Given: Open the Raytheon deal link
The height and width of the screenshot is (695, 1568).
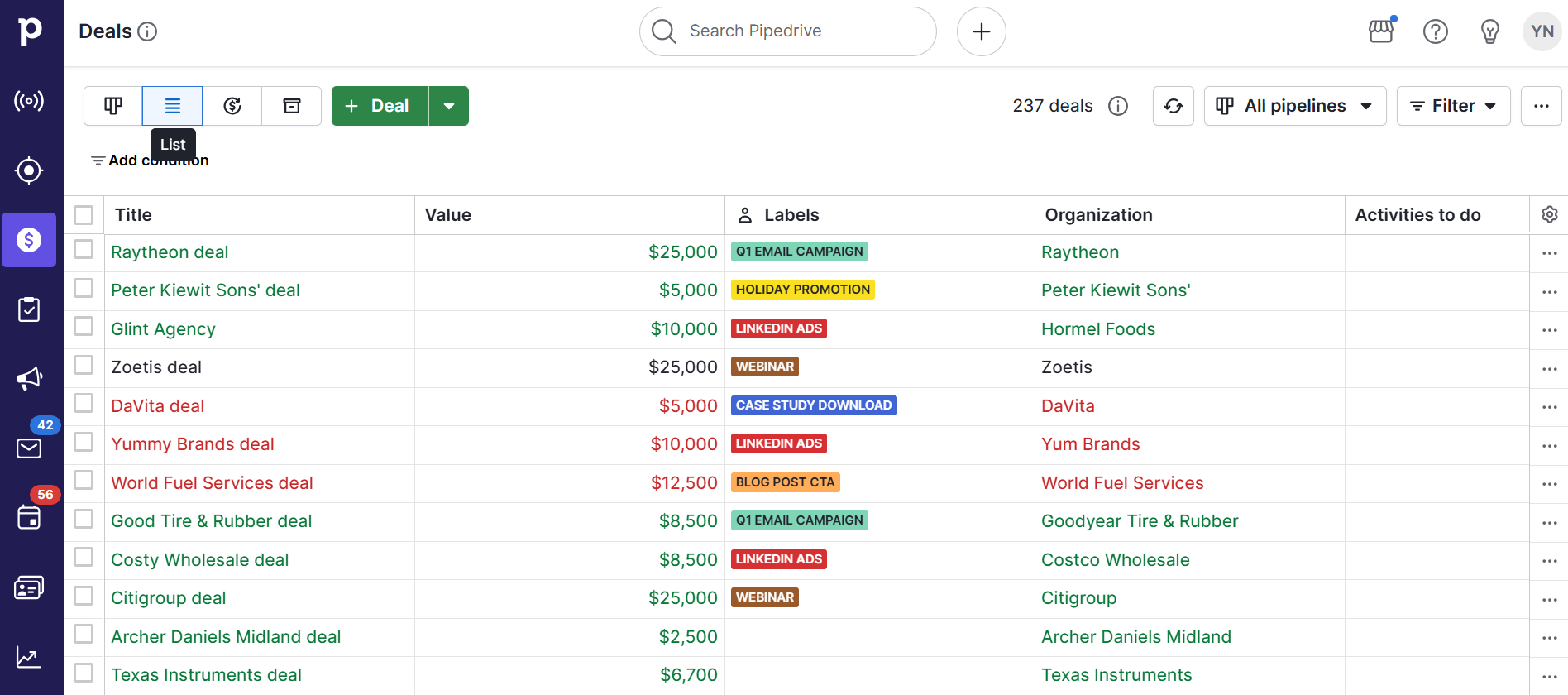Looking at the screenshot, I should [x=170, y=252].
